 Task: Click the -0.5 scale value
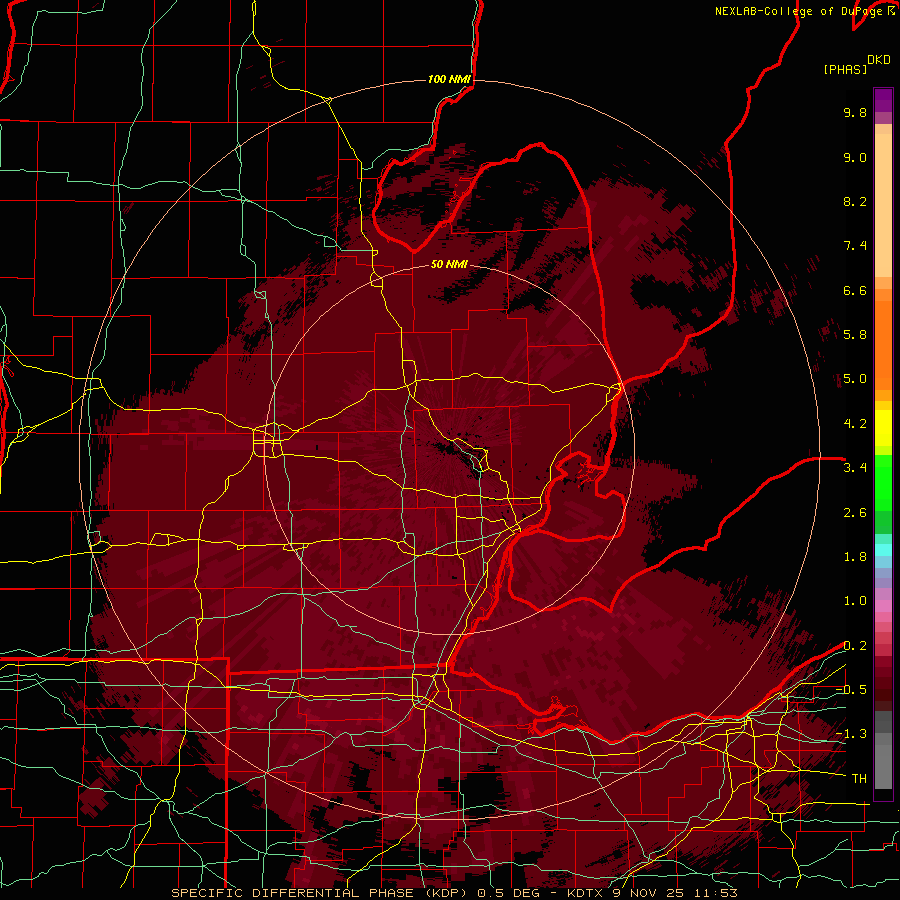click(x=851, y=690)
